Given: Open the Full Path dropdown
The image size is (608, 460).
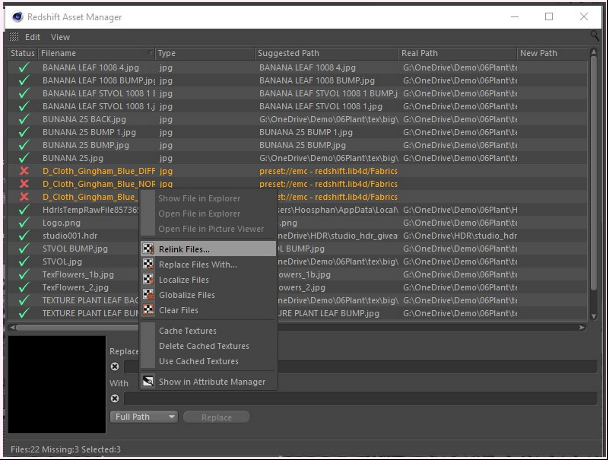Looking at the screenshot, I should (x=144, y=417).
